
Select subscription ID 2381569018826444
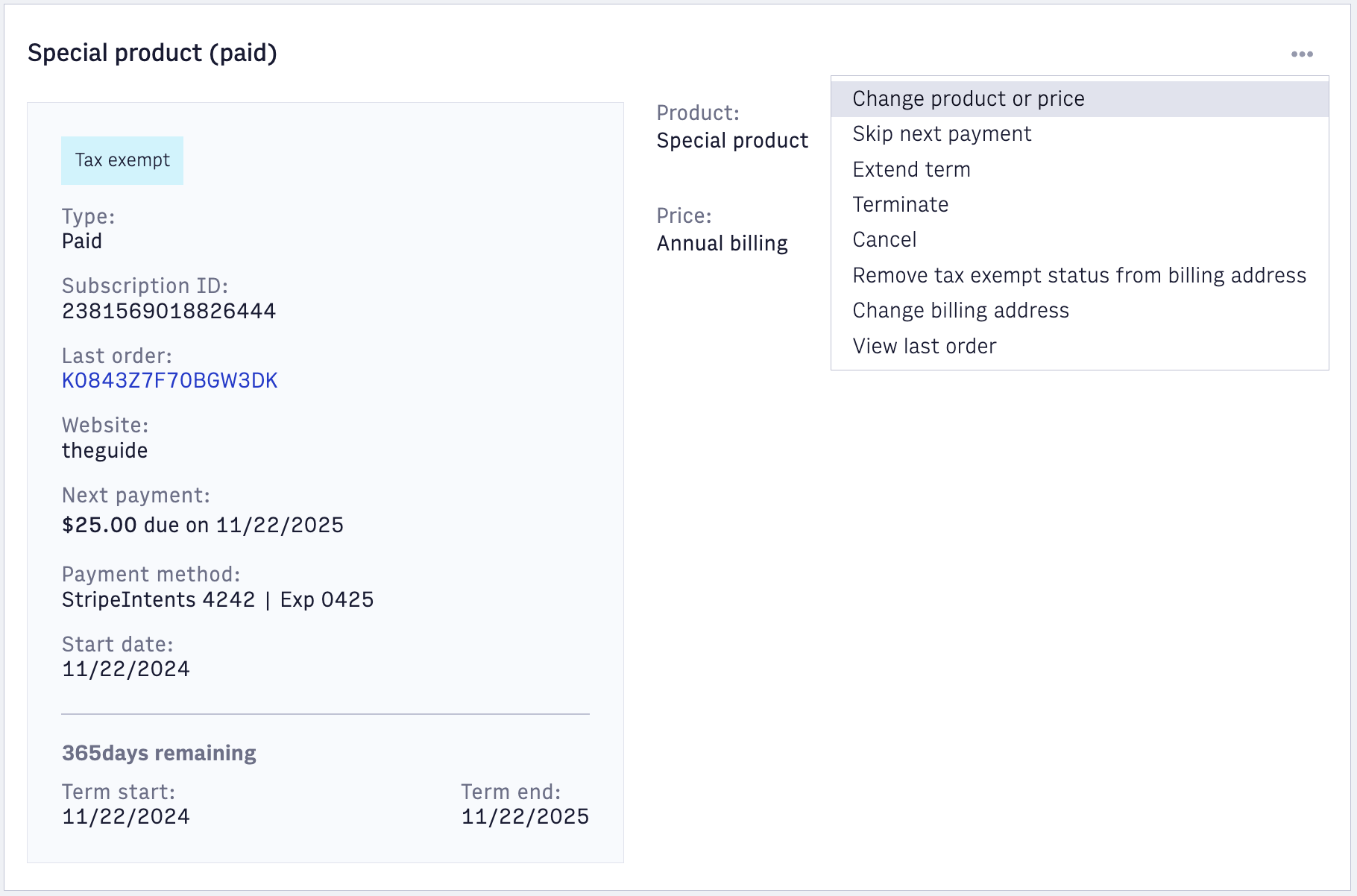(169, 312)
